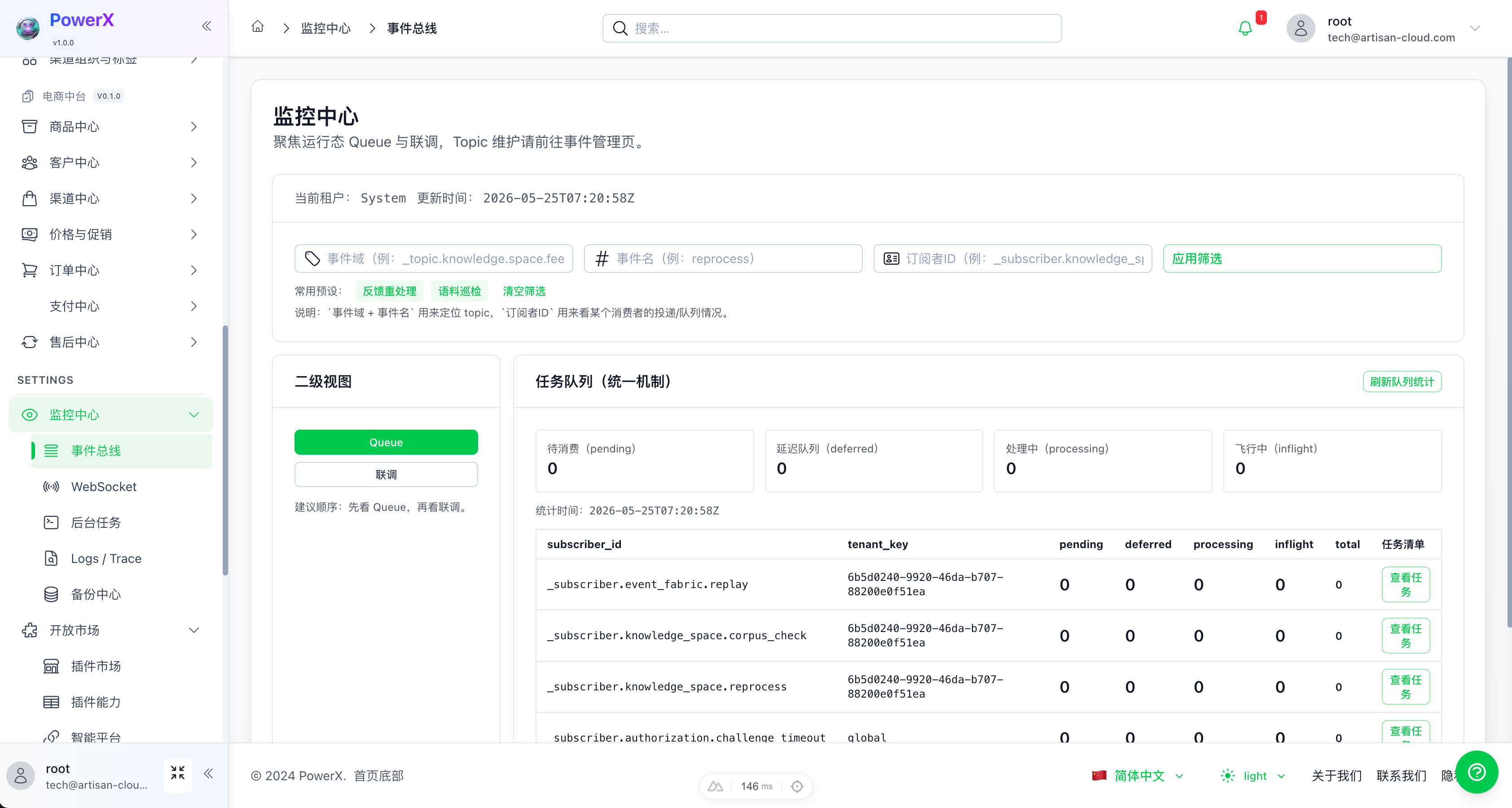Go to home via breadcrumb house icon
This screenshot has height=808, width=1512.
coord(258,27)
